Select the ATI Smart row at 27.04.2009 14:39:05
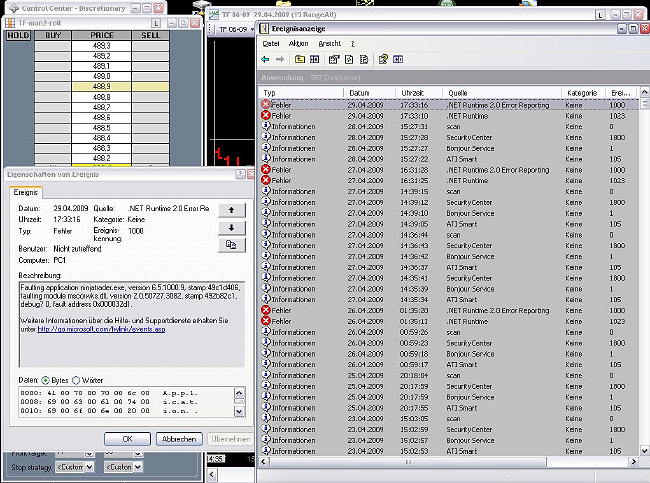Image resolution: width=650 pixels, height=483 pixels. coord(449,224)
